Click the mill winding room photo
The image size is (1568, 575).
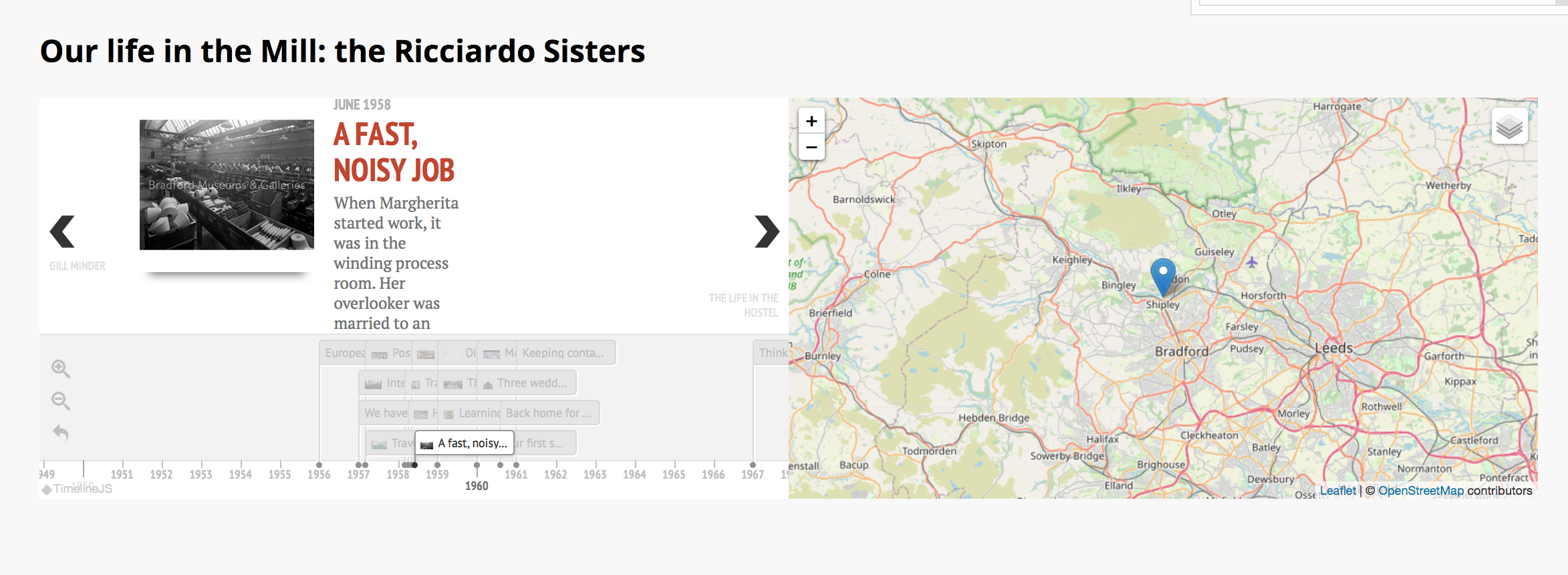coord(227,185)
